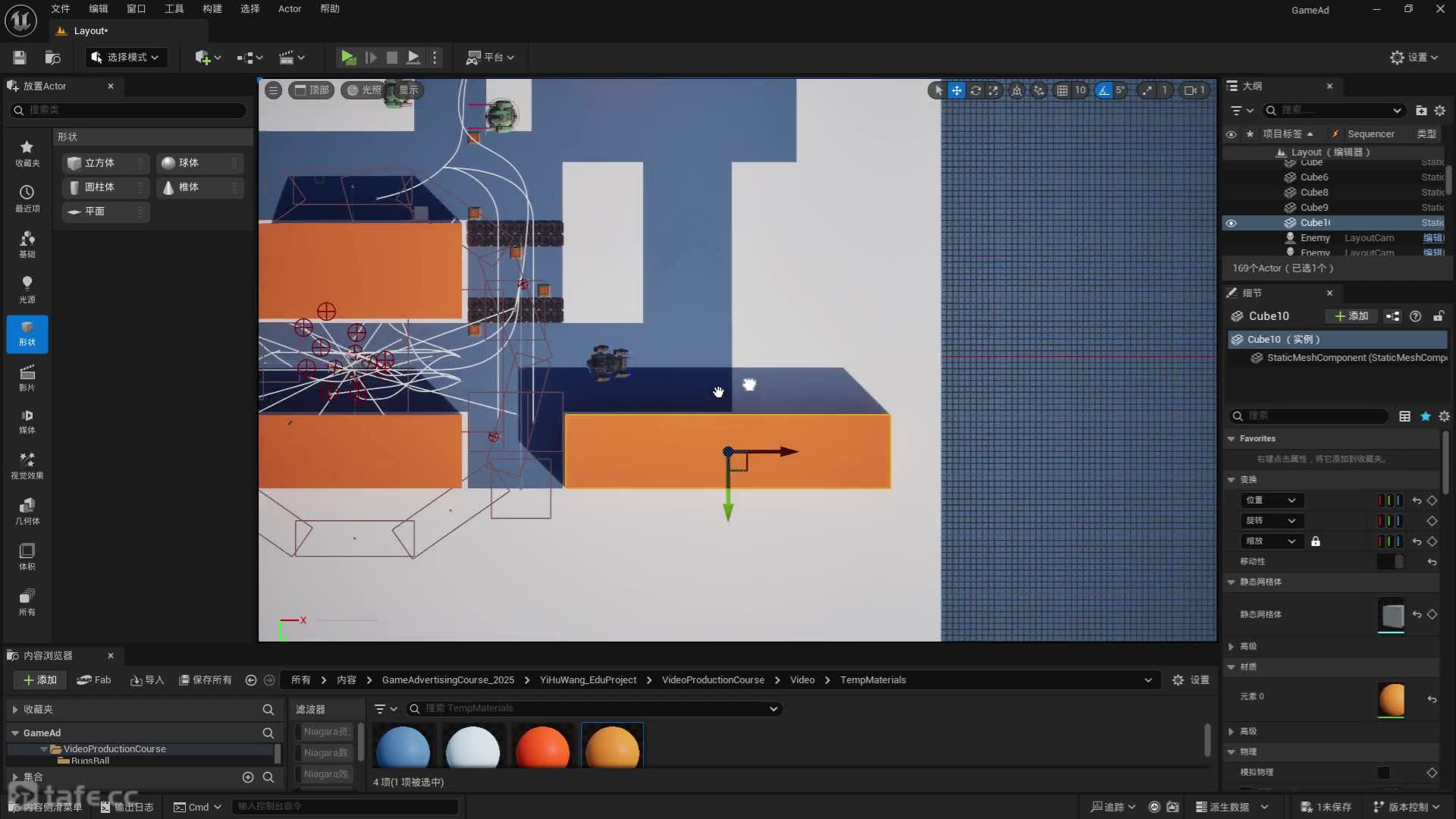
Task: Click the green Play button in toolbar
Action: click(x=348, y=57)
